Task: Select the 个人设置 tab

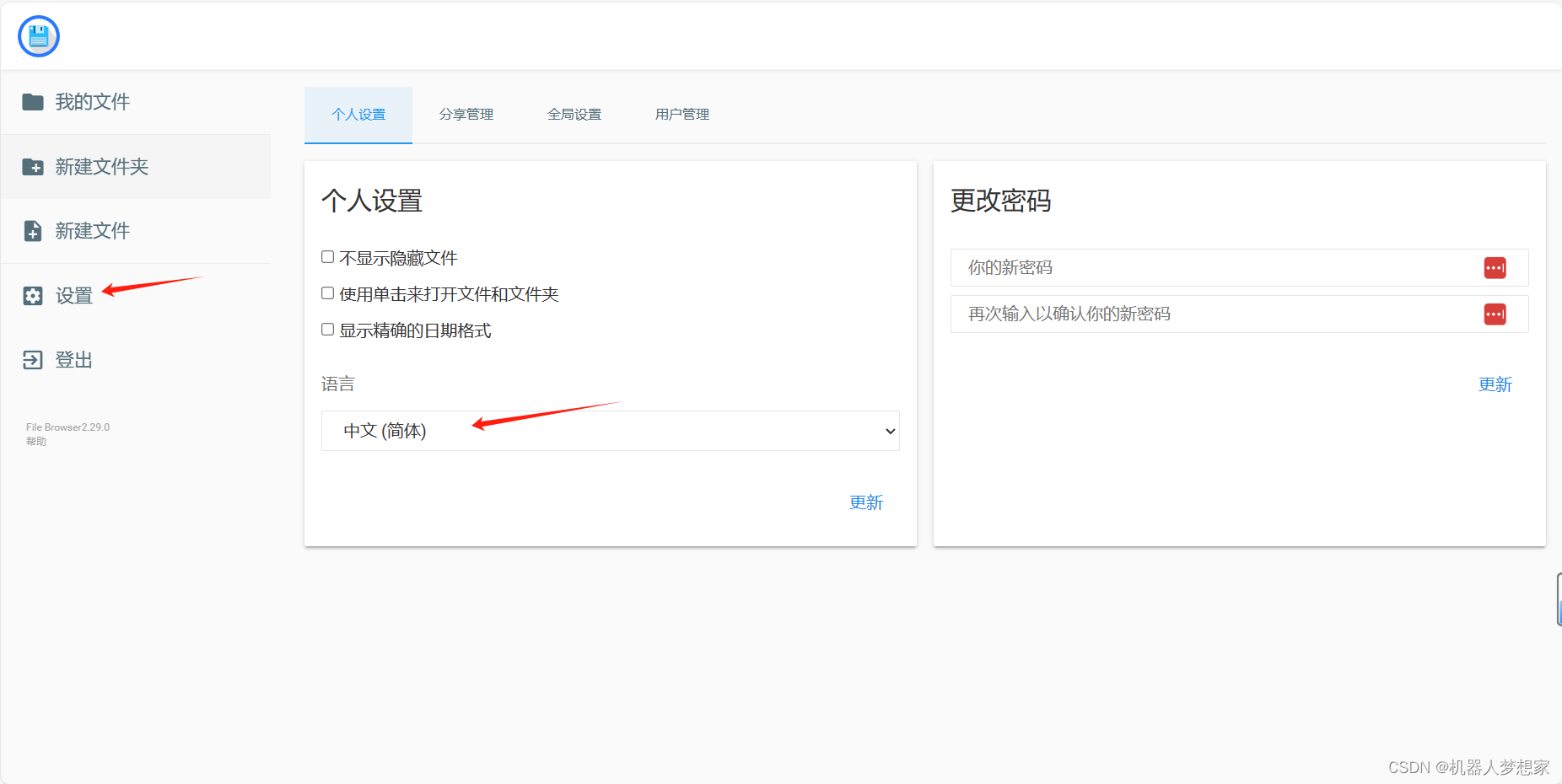Action: (x=358, y=114)
